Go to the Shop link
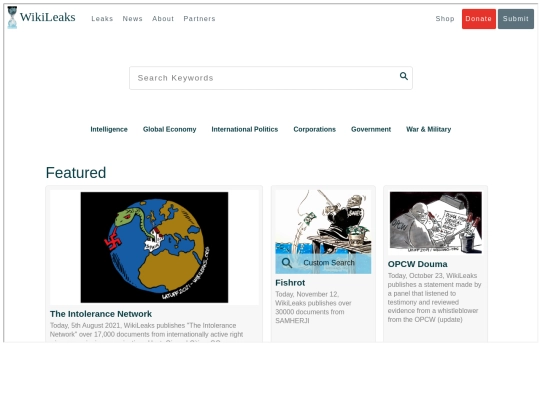 point(445,19)
